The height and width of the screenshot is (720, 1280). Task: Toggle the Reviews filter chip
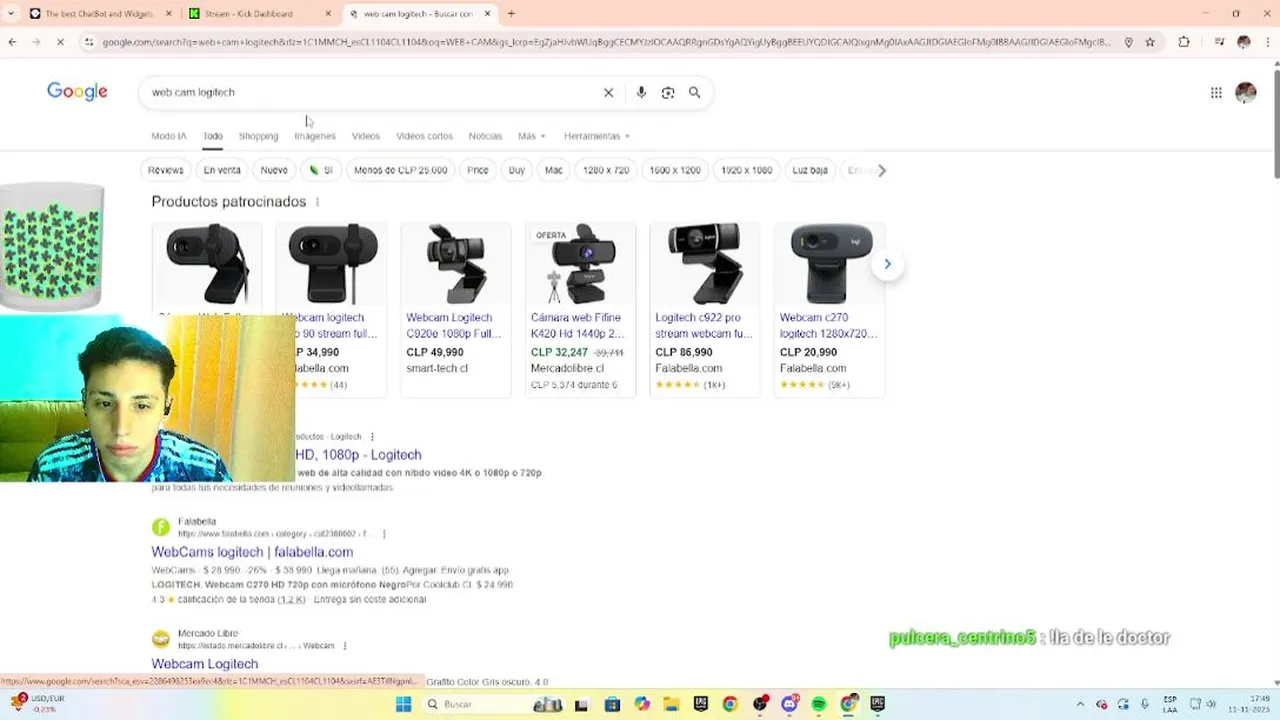click(x=166, y=170)
